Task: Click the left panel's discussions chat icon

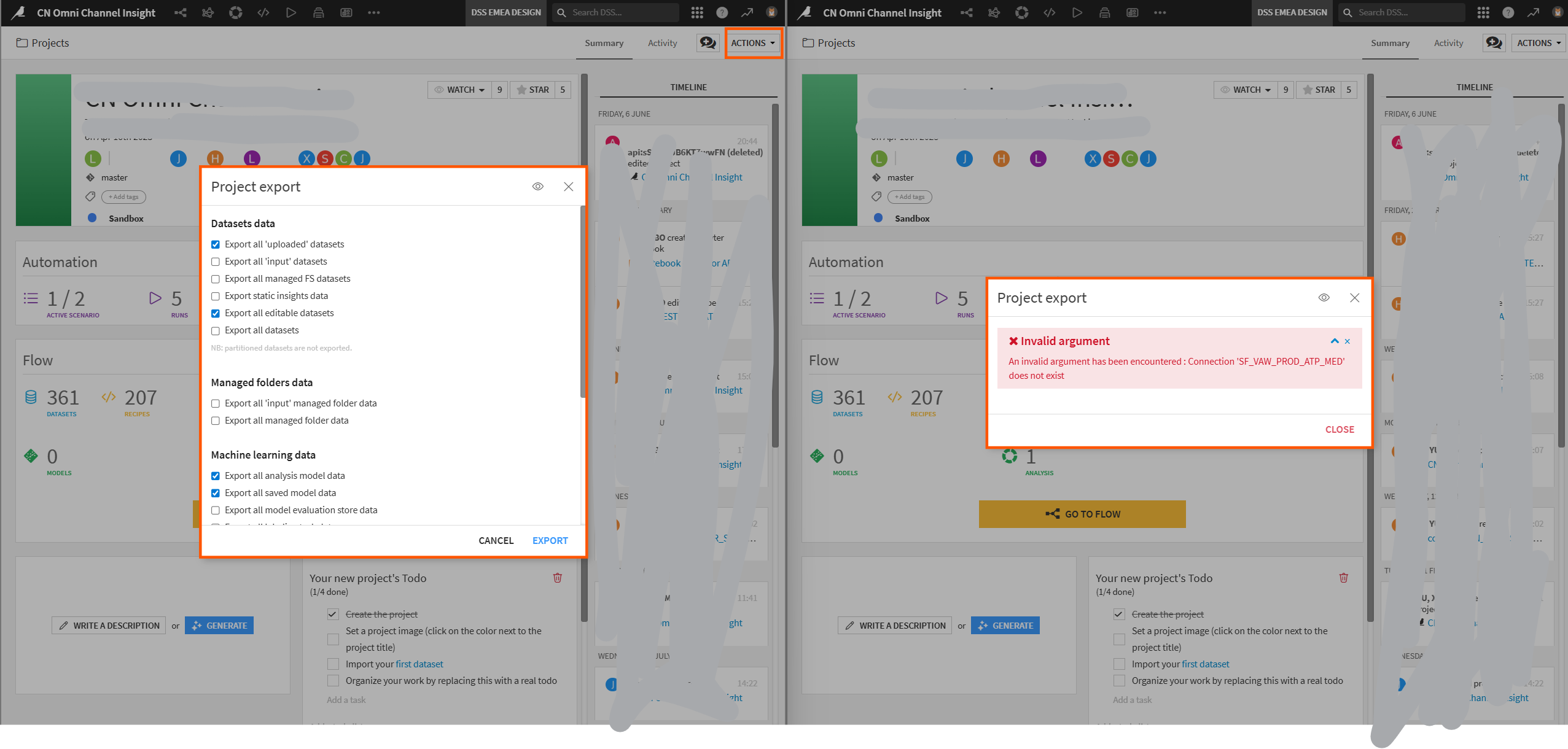Action: tap(708, 43)
